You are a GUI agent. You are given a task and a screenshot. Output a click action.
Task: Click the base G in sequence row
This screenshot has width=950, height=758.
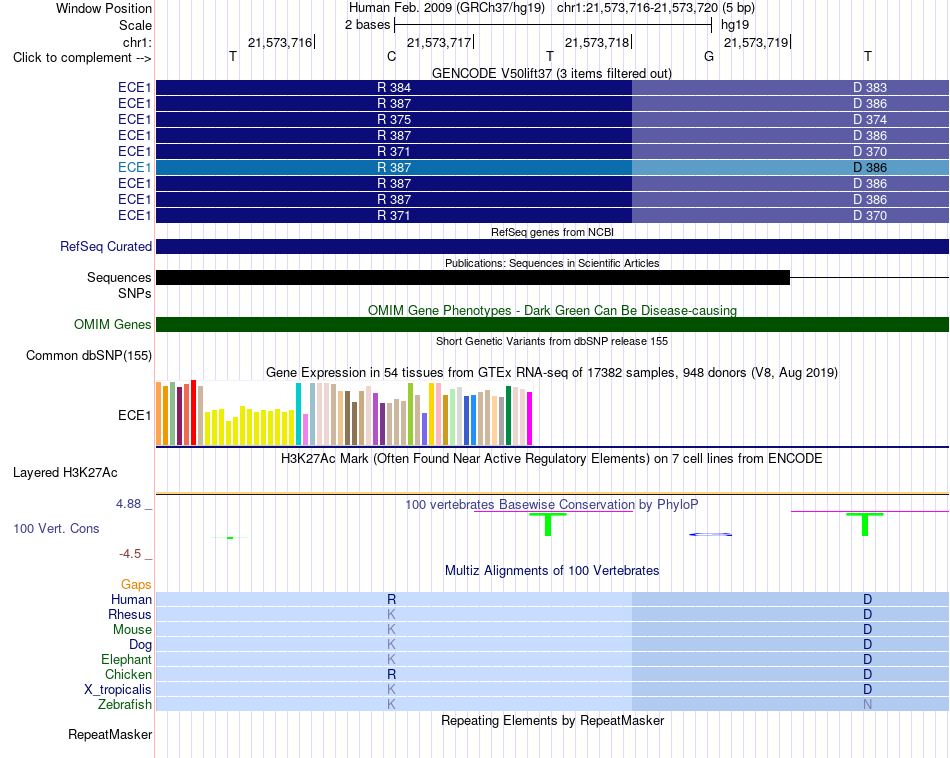tap(709, 56)
